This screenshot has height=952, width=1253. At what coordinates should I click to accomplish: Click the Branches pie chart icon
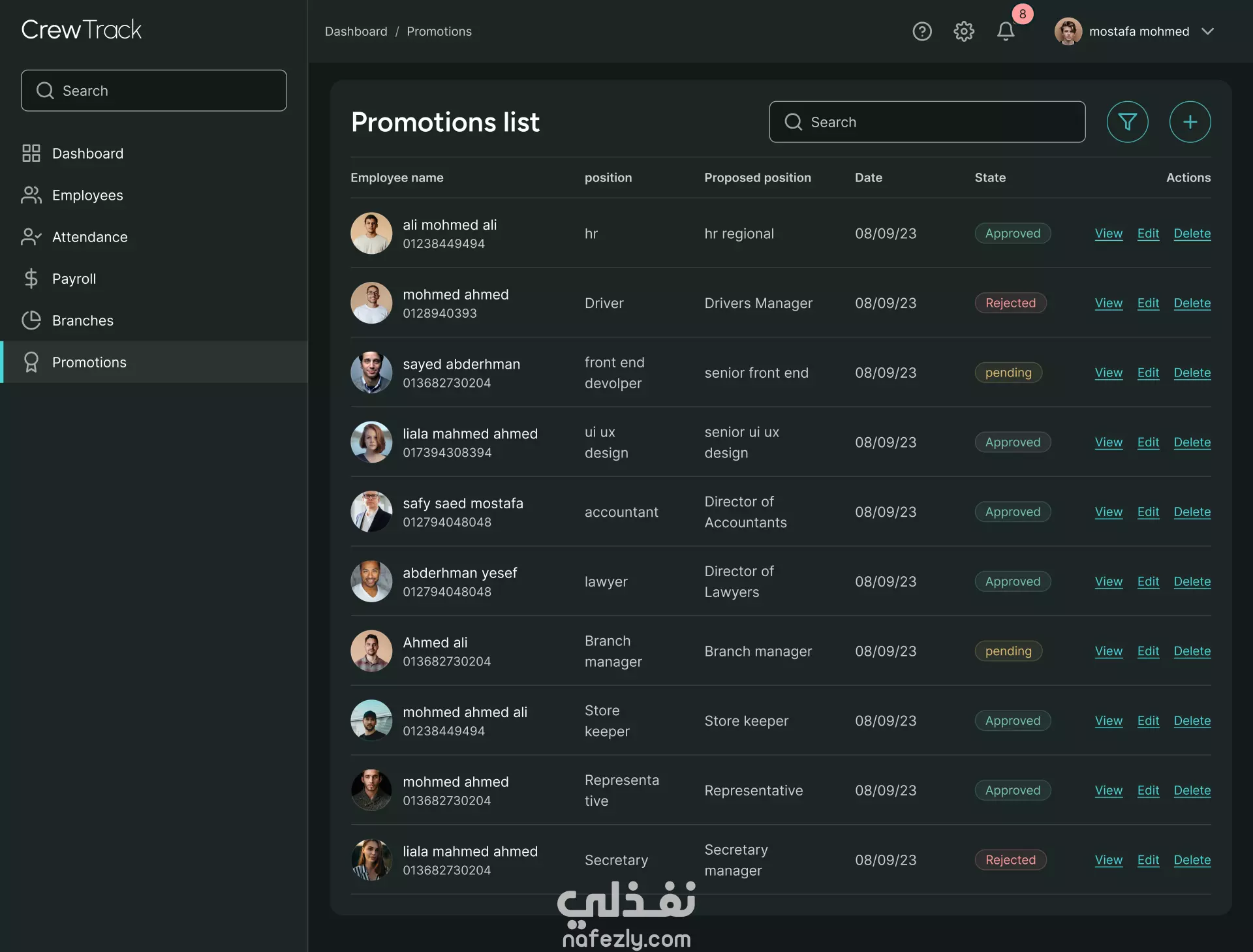31,320
